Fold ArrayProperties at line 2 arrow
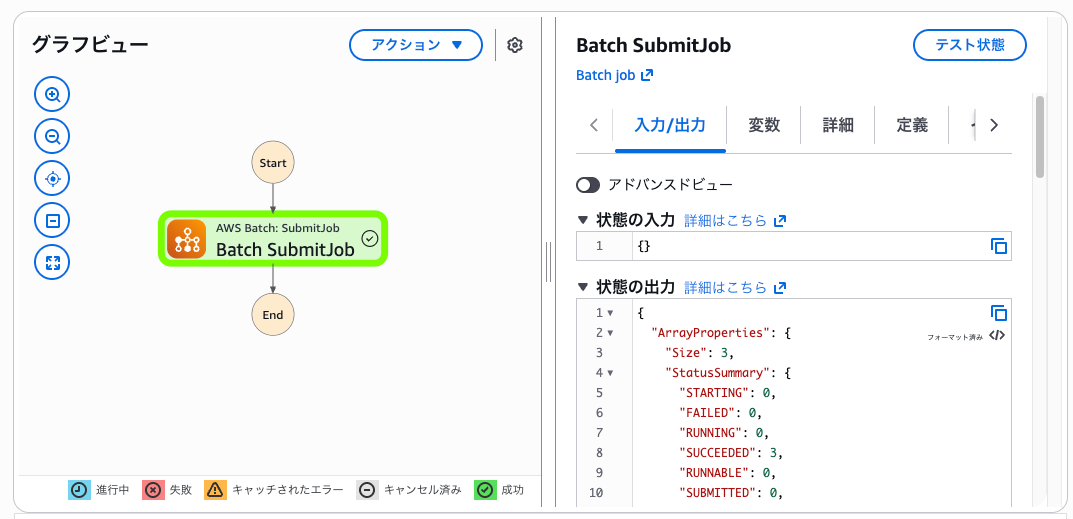 (x=610, y=333)
